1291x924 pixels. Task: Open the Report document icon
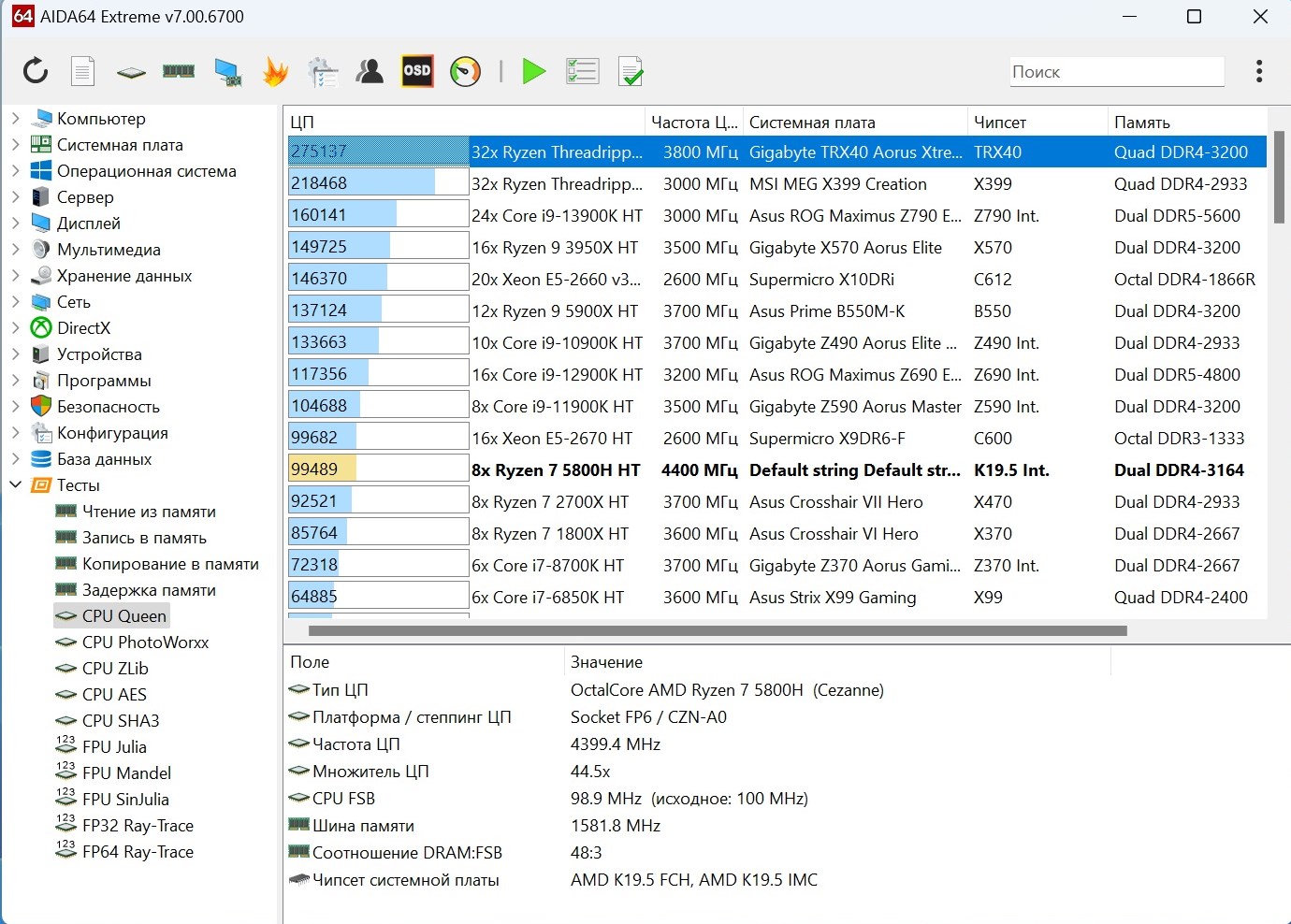(83, 71)
